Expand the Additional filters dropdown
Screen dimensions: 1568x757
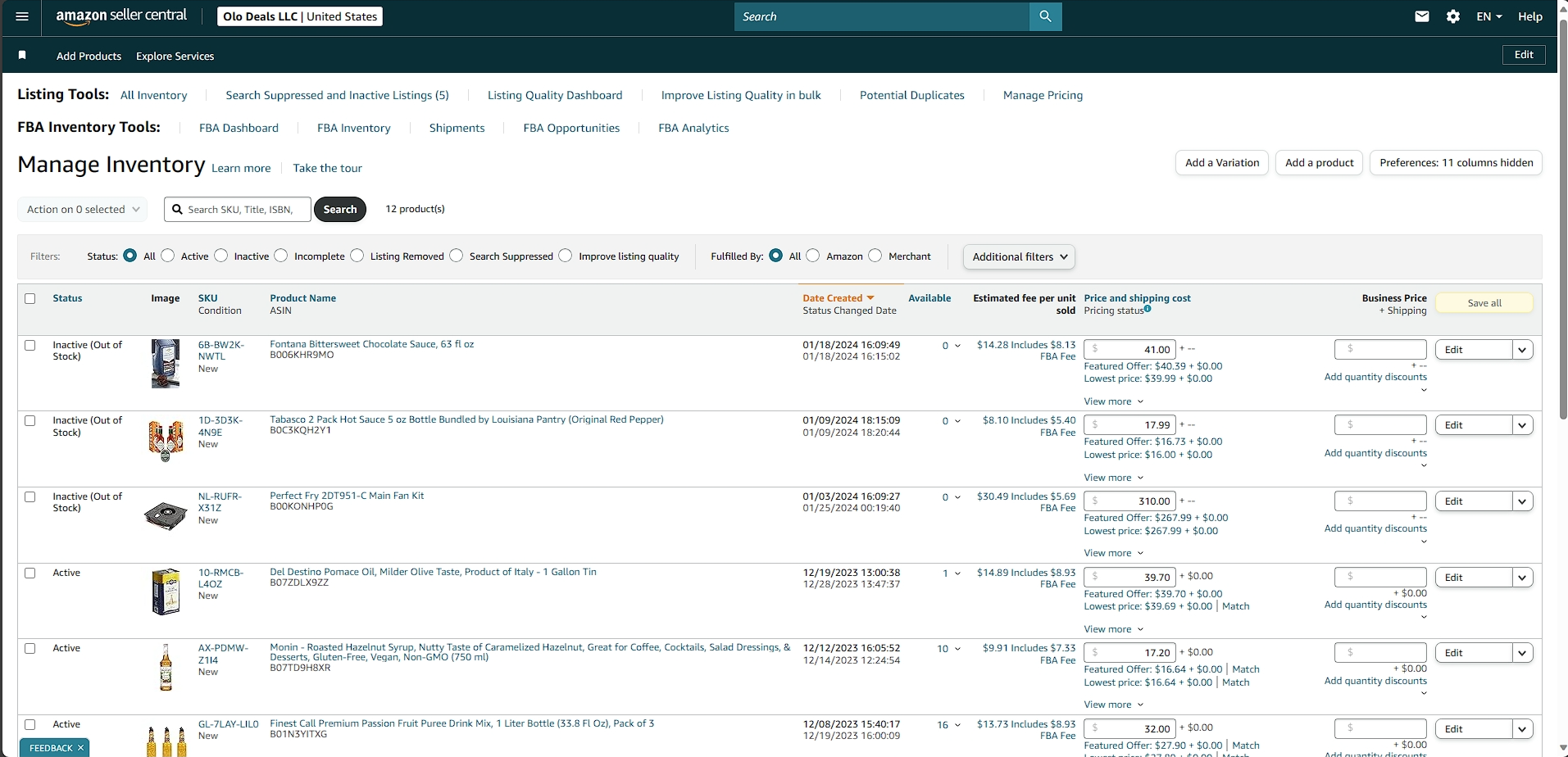click(1019, 256)
